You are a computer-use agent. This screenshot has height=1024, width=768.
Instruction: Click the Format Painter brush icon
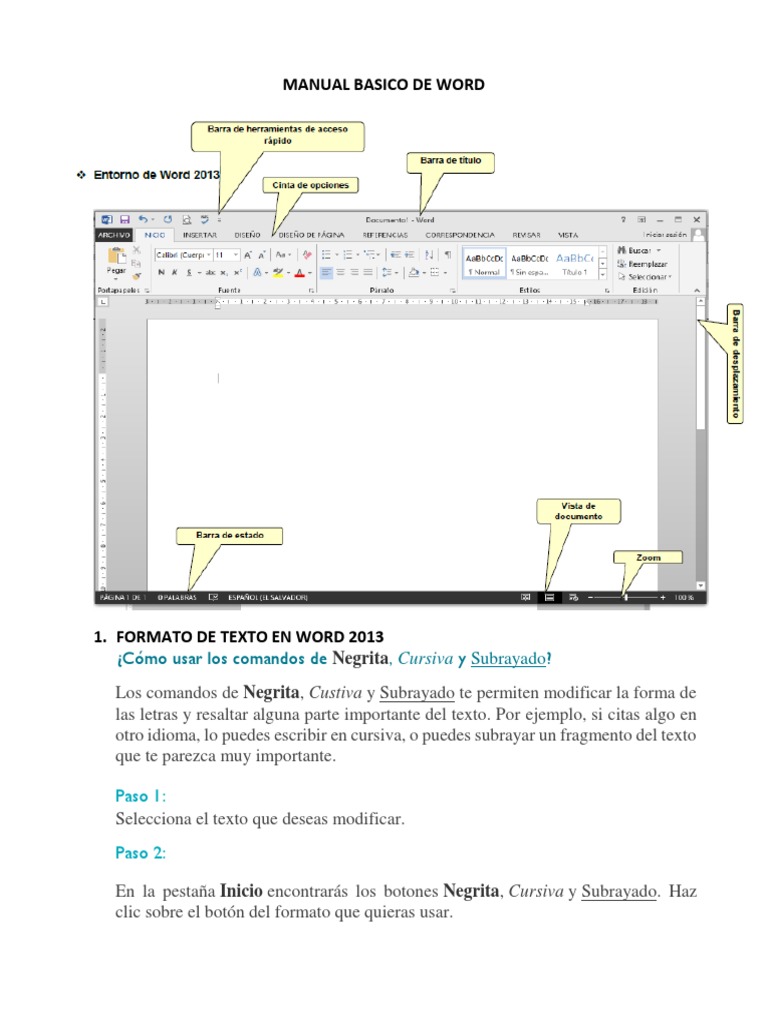pyautogui.click(x=136, y=276)
